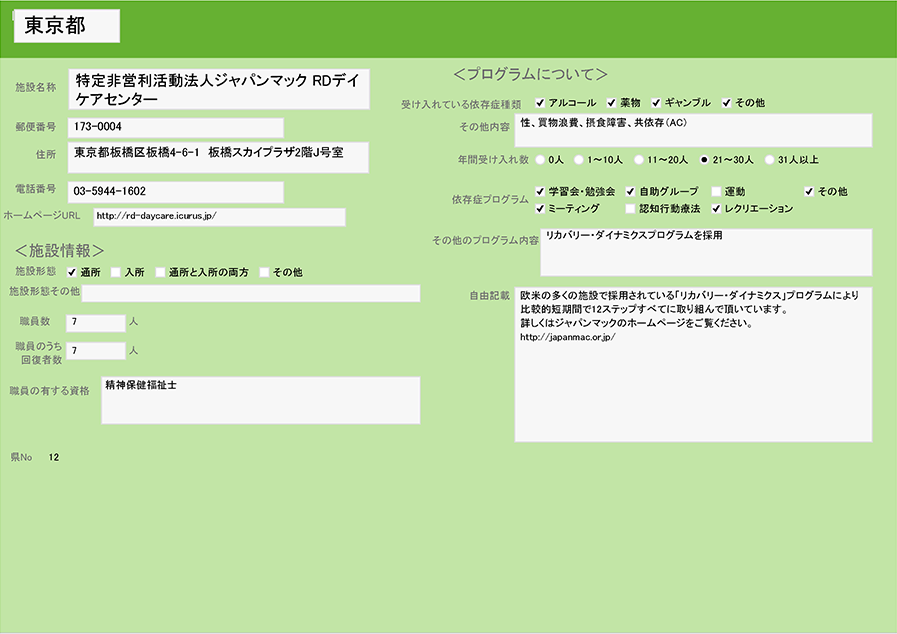Check the 認知行動療法 program checkbox

point(630,209)
